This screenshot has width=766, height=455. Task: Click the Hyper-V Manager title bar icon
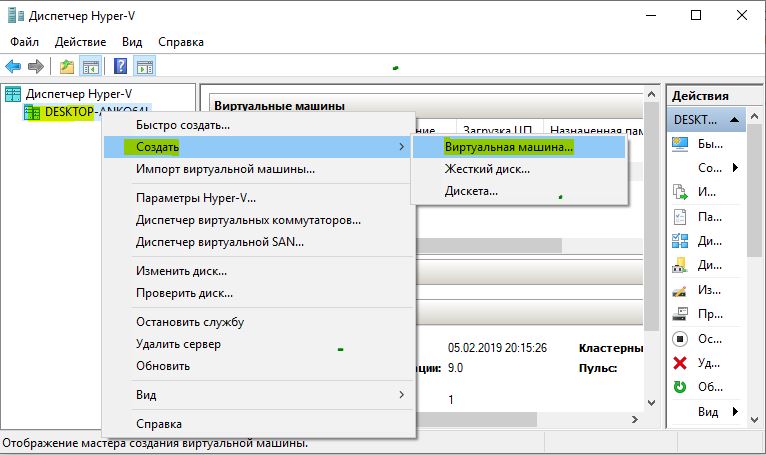(x=16, y=16)
